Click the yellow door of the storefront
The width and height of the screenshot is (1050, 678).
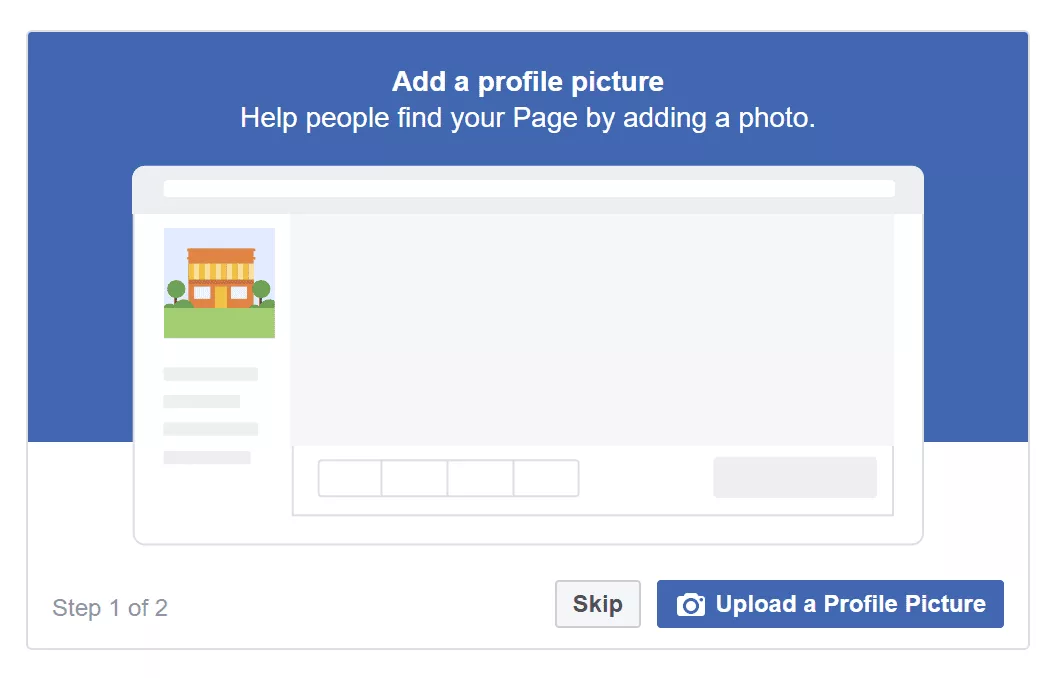[220, 297]
